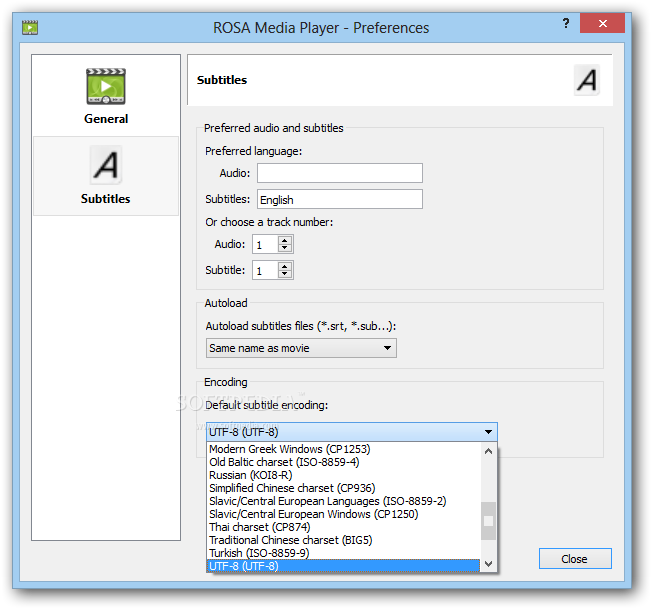The height and width of the screenshot is (609, 652).
Task: Click the encoding list scroll down arrow
Action: tap(489, 564)
